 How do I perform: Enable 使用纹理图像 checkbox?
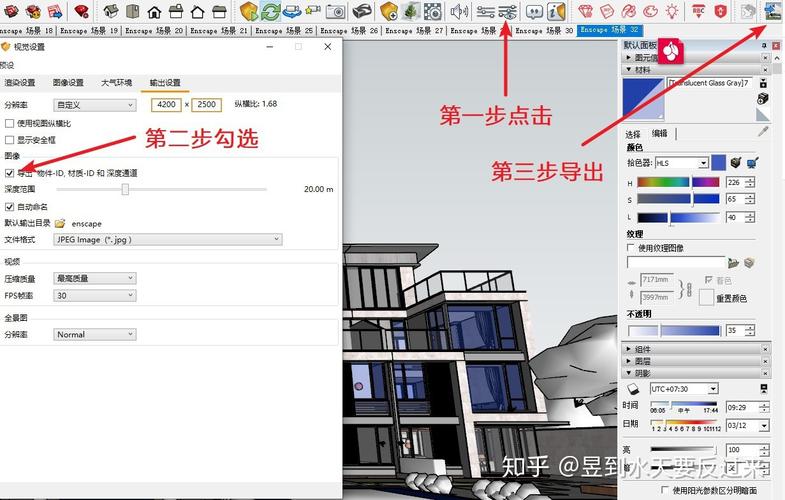point(631,247)
